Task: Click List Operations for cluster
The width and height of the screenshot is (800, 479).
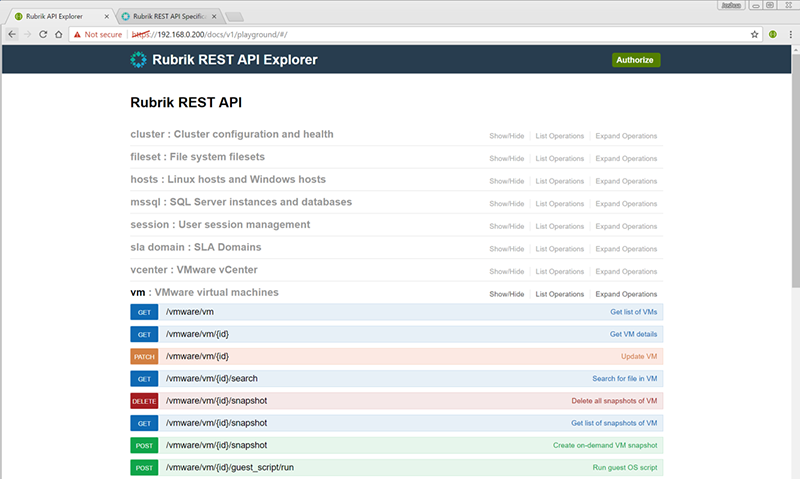Action: [559, 136]
